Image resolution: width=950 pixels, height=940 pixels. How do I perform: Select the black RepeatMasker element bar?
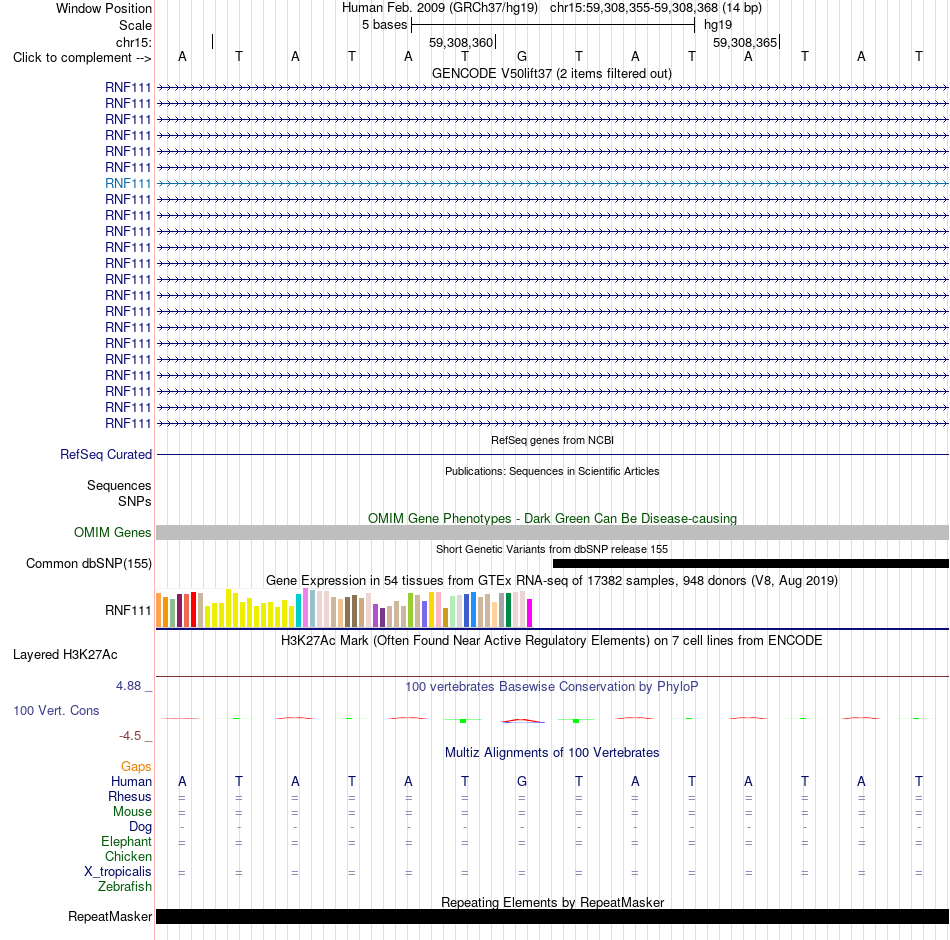click(552, 916)
